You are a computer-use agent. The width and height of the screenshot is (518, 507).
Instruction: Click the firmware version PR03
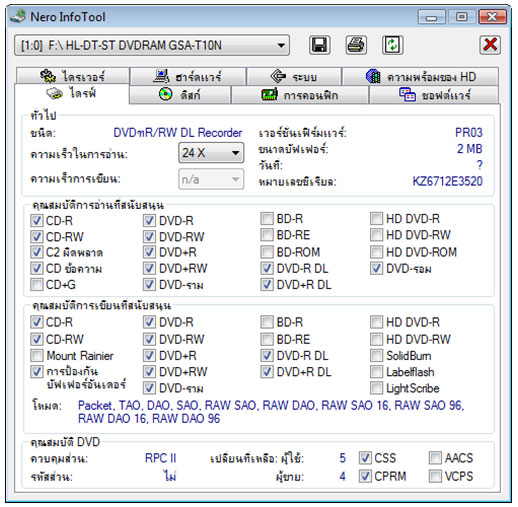tap(469, 133)
